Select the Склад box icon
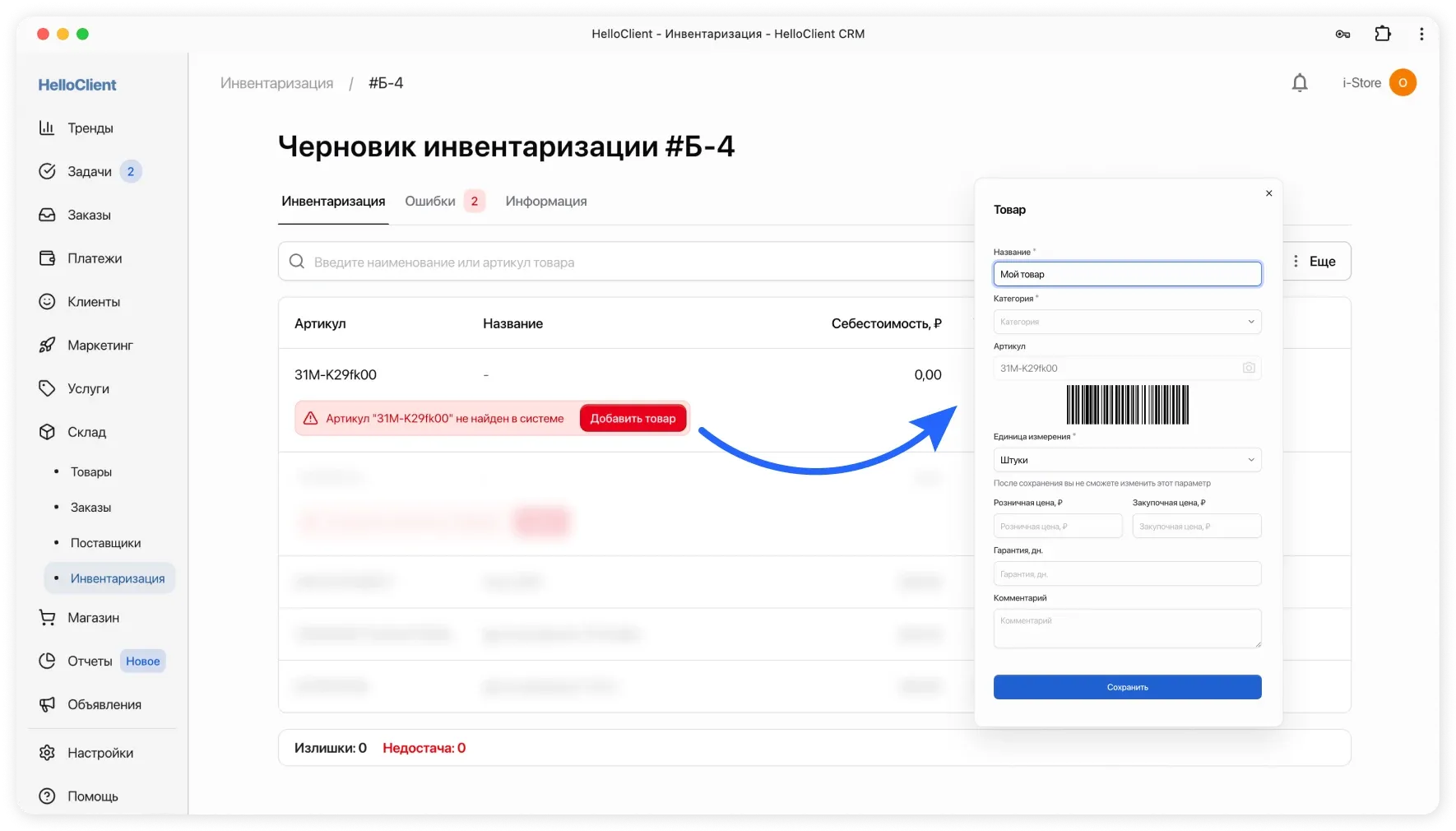This screenshot has width=1456, height=831. pos(49,432)
